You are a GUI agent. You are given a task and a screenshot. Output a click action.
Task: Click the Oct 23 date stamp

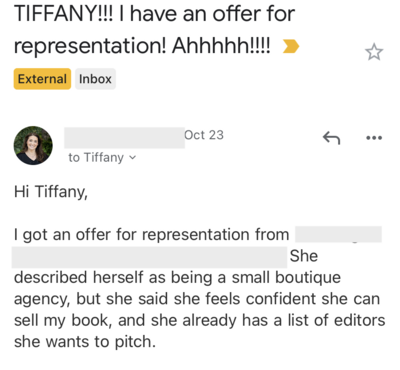pos(204,135)
